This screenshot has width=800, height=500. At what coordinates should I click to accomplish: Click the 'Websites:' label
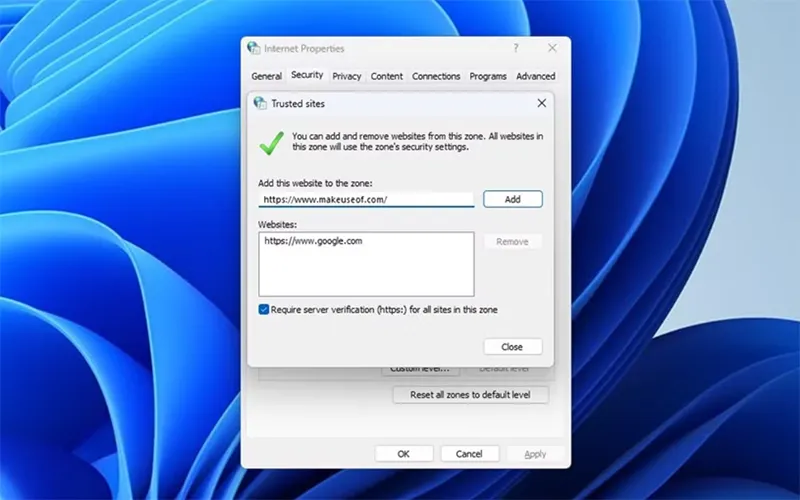(277, 224)
